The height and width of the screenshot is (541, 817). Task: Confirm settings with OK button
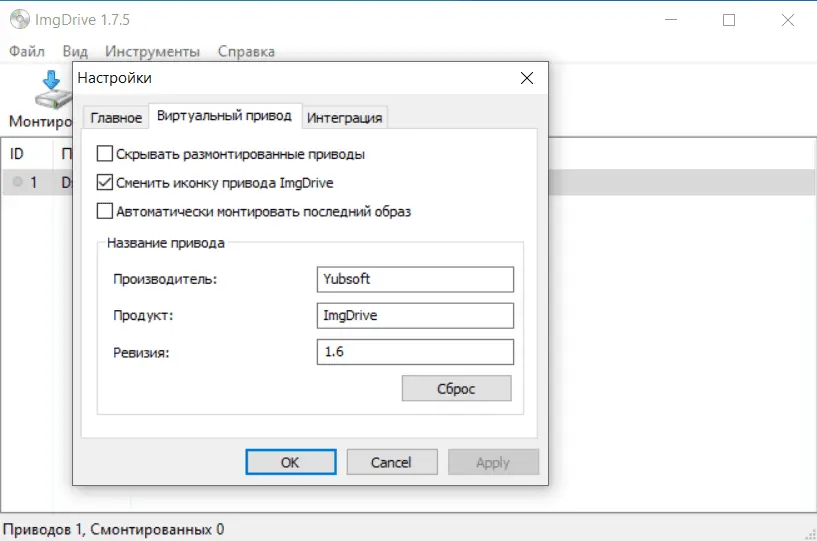(290, 462)
